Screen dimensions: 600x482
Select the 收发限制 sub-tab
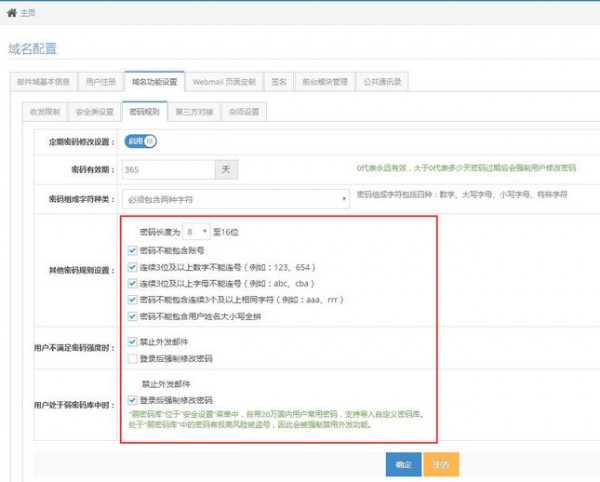(x=45, y=112)
